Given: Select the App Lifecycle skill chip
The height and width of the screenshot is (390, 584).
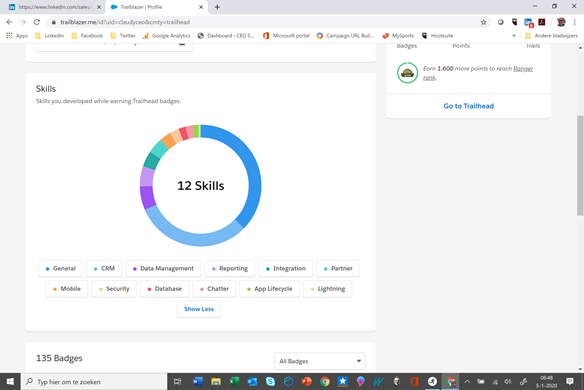Looking at the screenshot, I should pos(269,289).
